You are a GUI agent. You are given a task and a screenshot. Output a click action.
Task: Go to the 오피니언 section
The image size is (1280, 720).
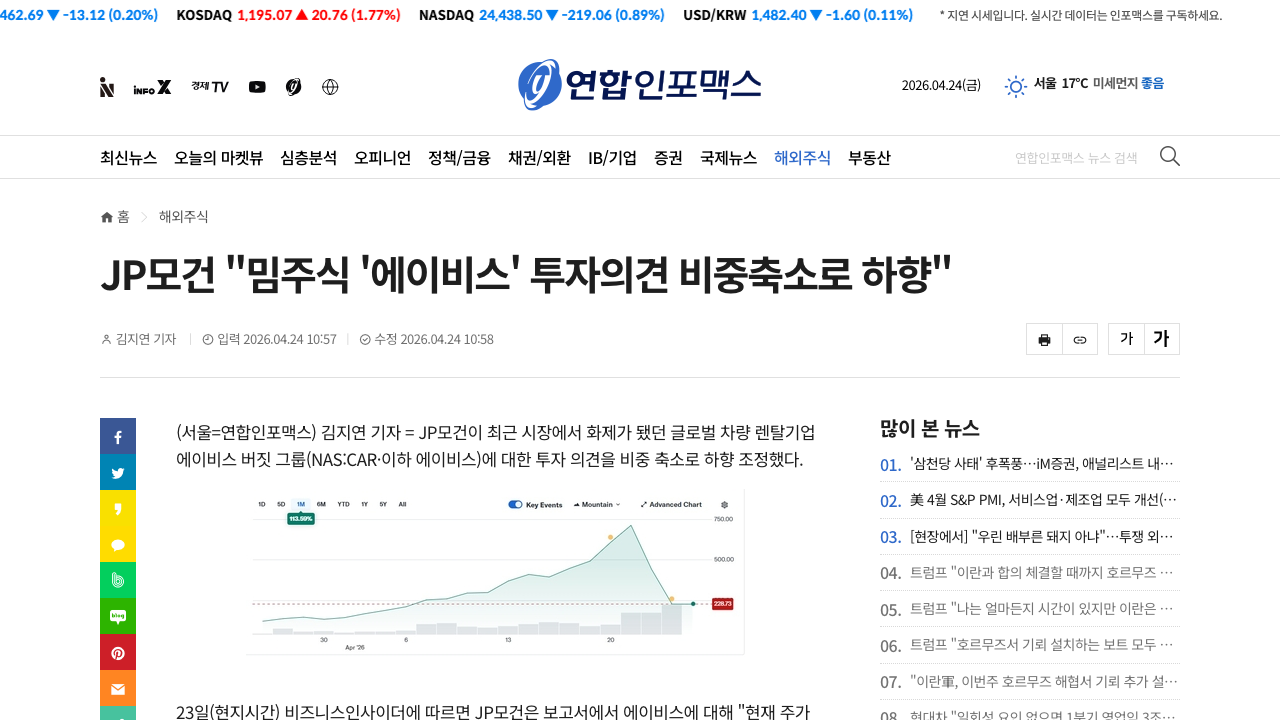click(382, 158)
